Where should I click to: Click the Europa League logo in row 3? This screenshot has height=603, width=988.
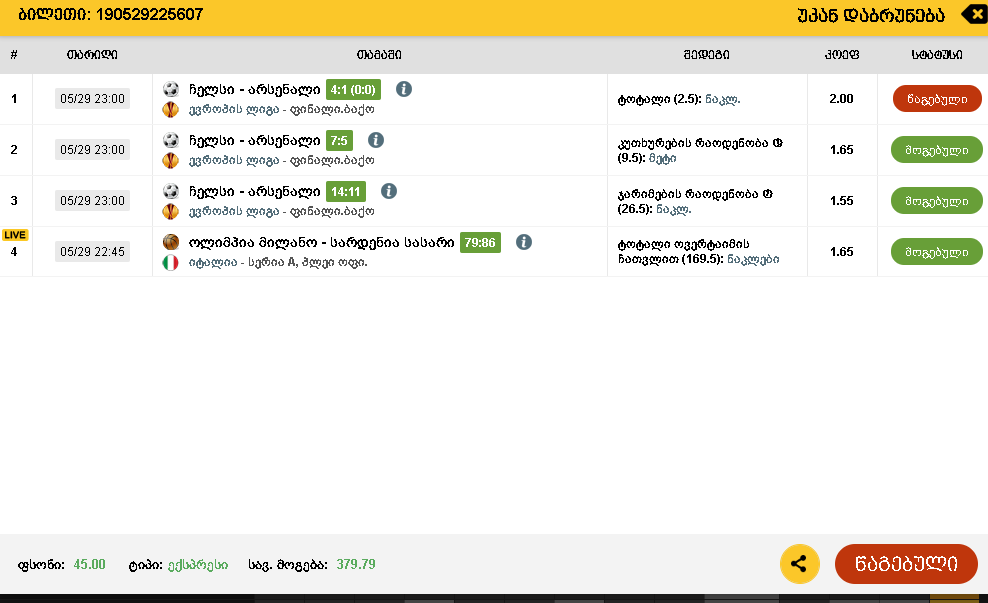point(171,212)
